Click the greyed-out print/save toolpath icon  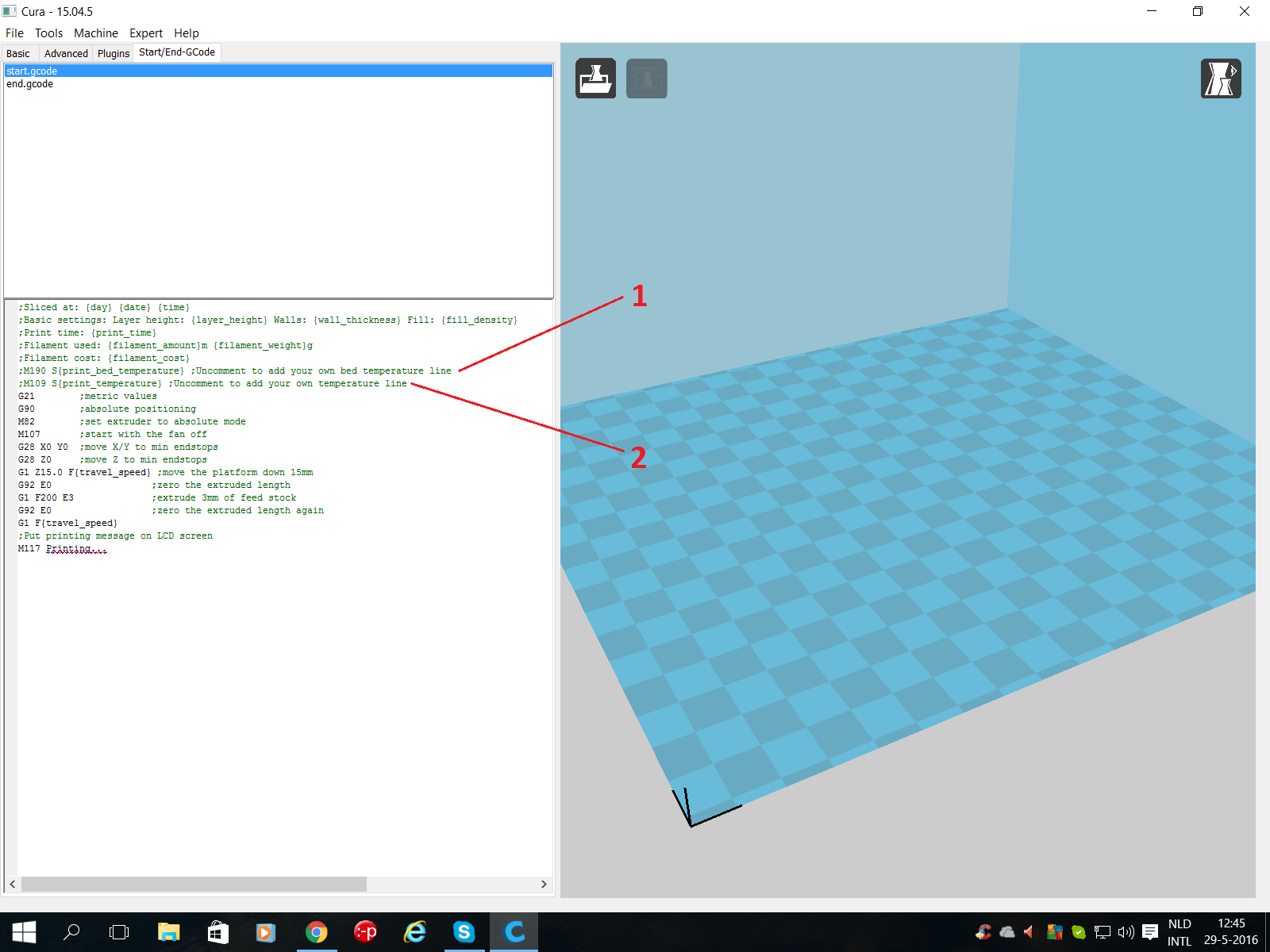(646, 79)
